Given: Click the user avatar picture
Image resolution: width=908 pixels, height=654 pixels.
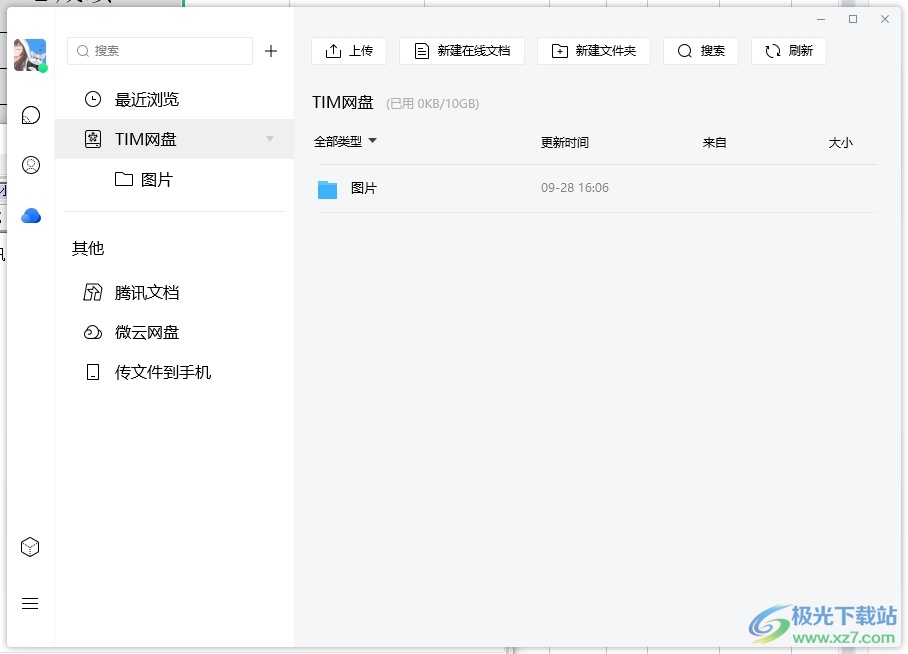Looking at the screenshot, I should [x=30, y=55].
